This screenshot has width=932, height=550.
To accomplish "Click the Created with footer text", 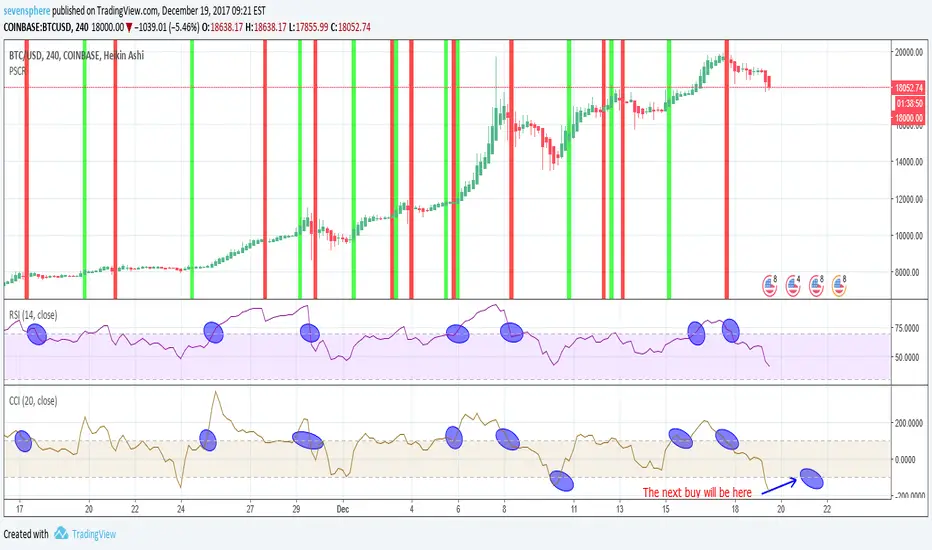I will point(26,534).
